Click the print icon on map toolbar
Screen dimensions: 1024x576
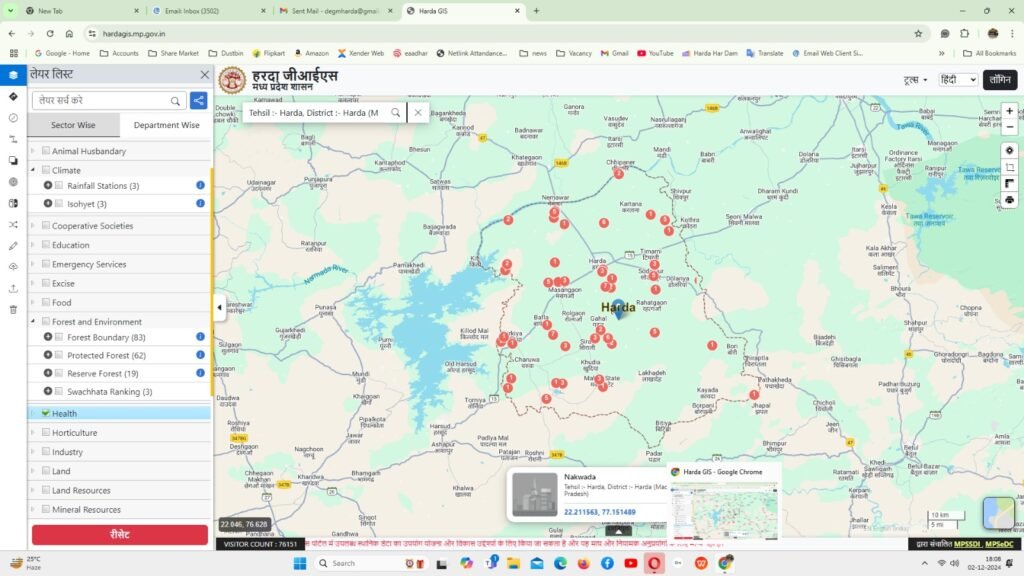[1009, 200]
